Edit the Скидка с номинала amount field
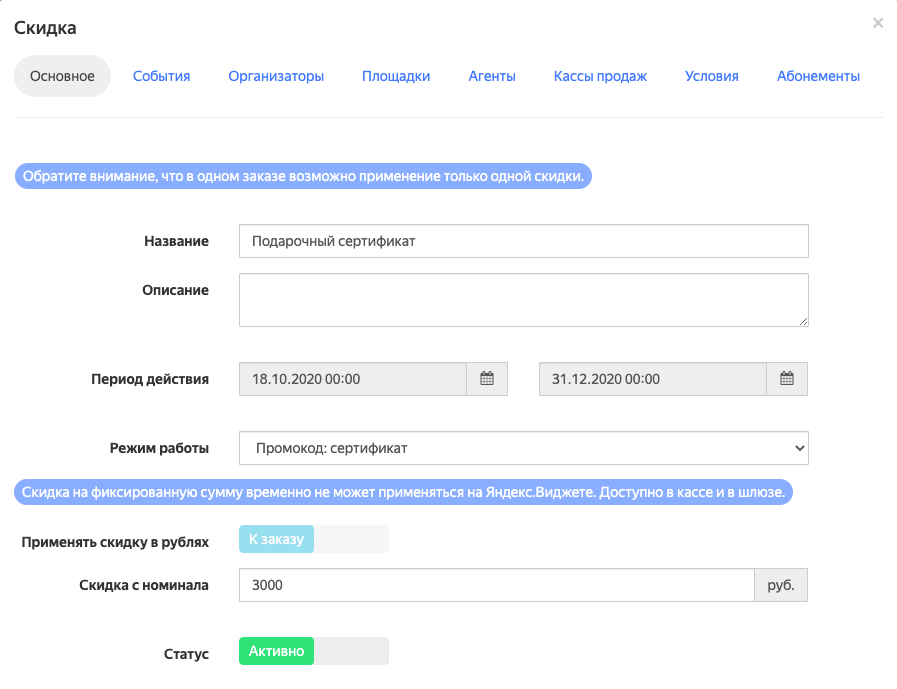 coord(496,585)
